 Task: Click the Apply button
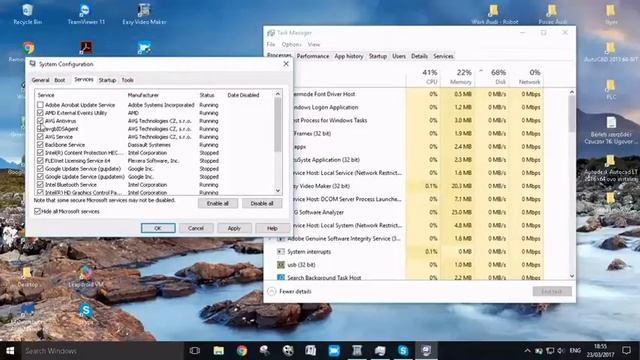[234, 228]
